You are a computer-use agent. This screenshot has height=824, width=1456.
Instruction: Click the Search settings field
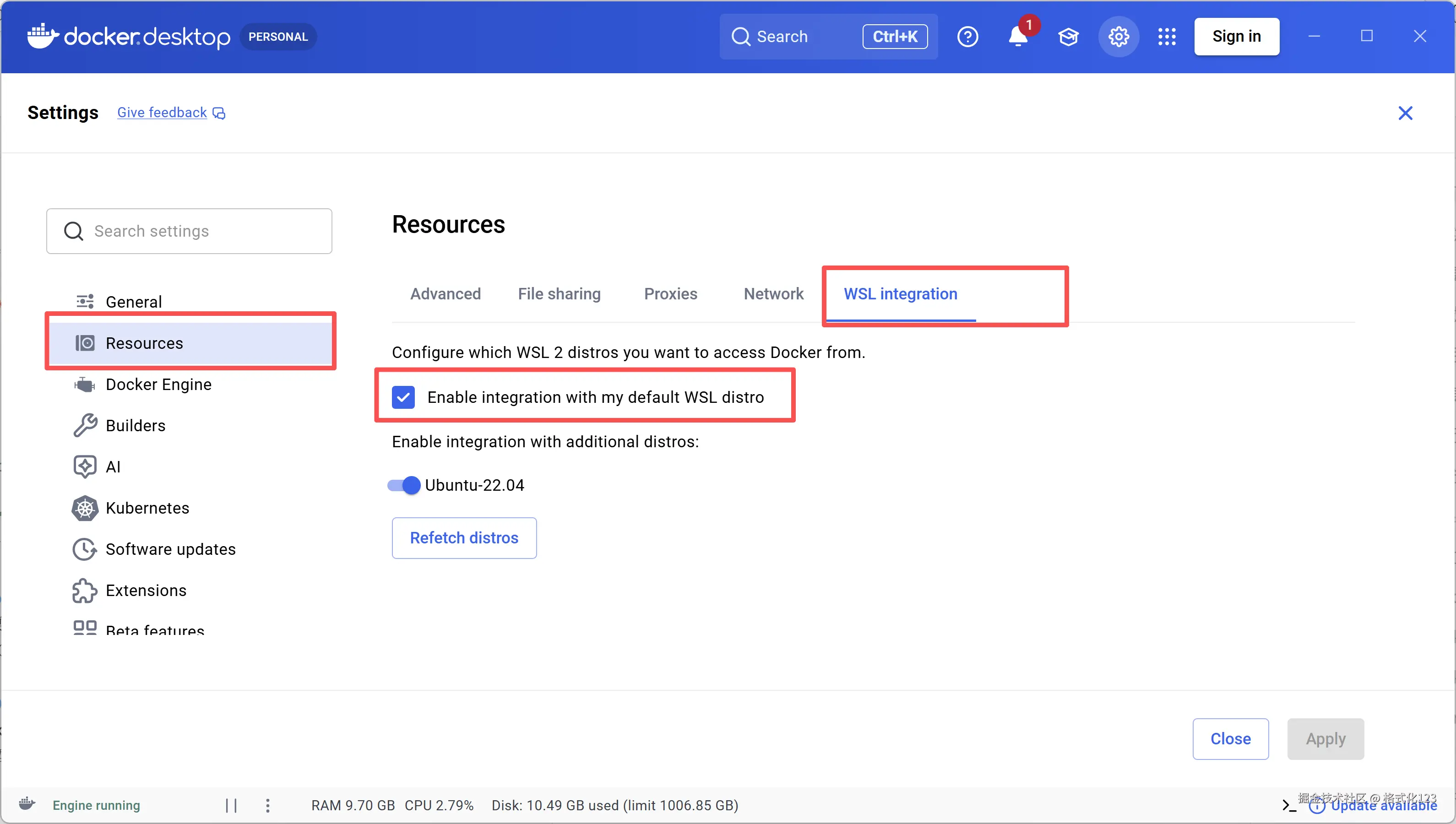(x=190, y=231)
